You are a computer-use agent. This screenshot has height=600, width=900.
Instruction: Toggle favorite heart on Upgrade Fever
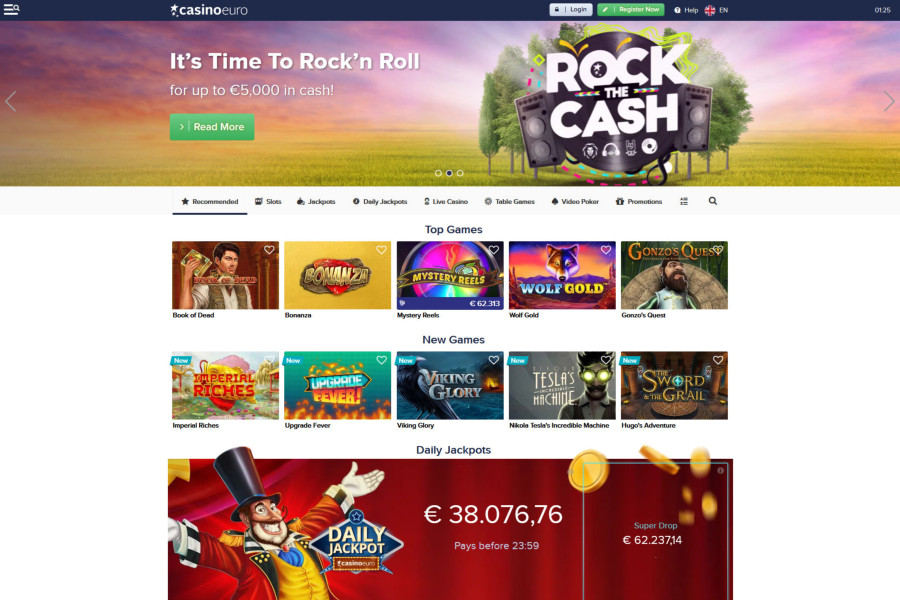381,360
